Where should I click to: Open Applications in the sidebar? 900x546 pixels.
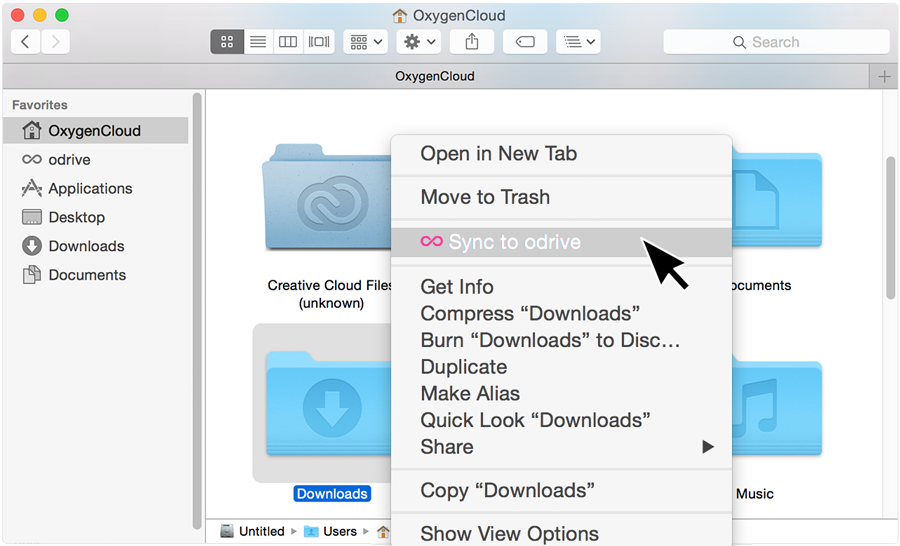[x=95, y=188]
